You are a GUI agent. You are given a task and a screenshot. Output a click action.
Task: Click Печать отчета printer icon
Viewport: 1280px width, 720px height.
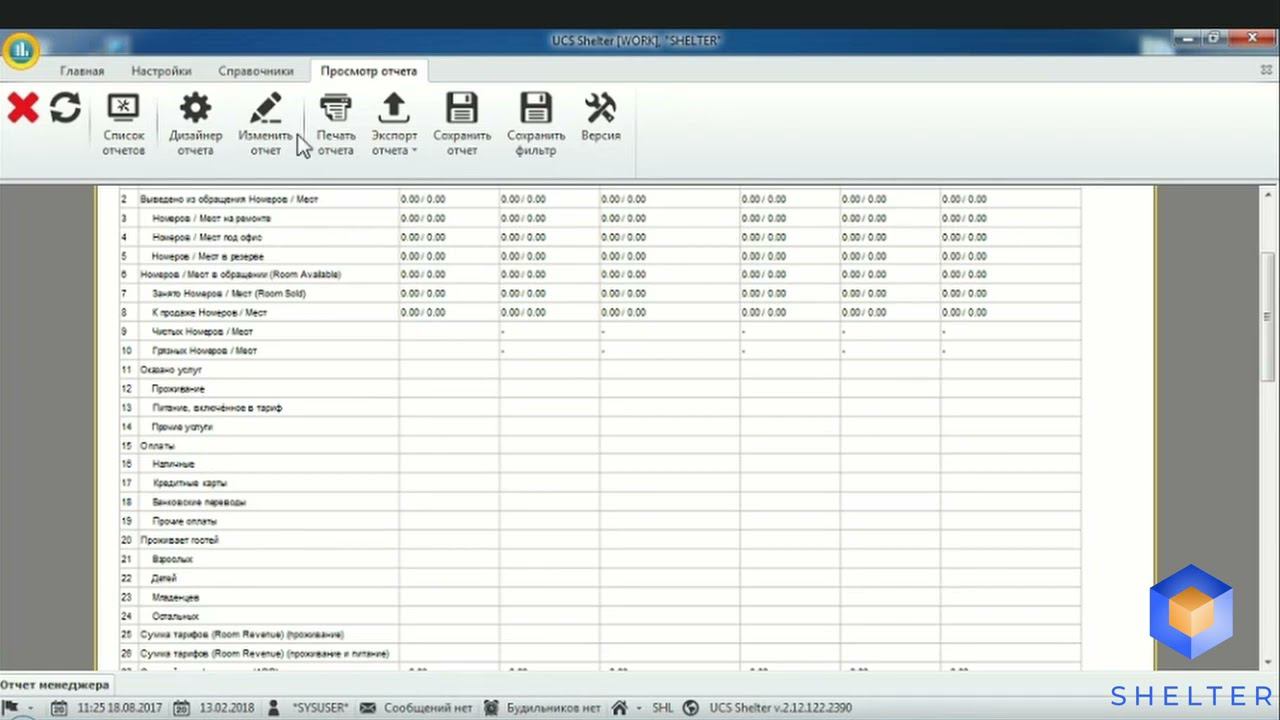click(x=335, y=124)
